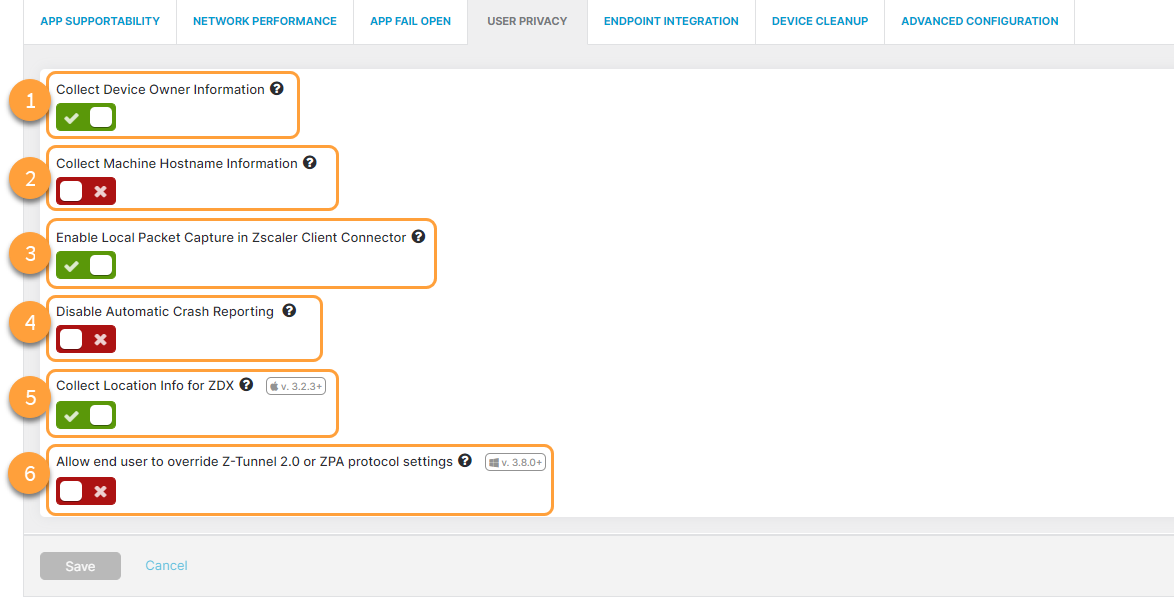Click help icon beside Collect Machine Hostname Information
Image resolution: width=1174 pixels, height=602 pixels.
(310, 163)
